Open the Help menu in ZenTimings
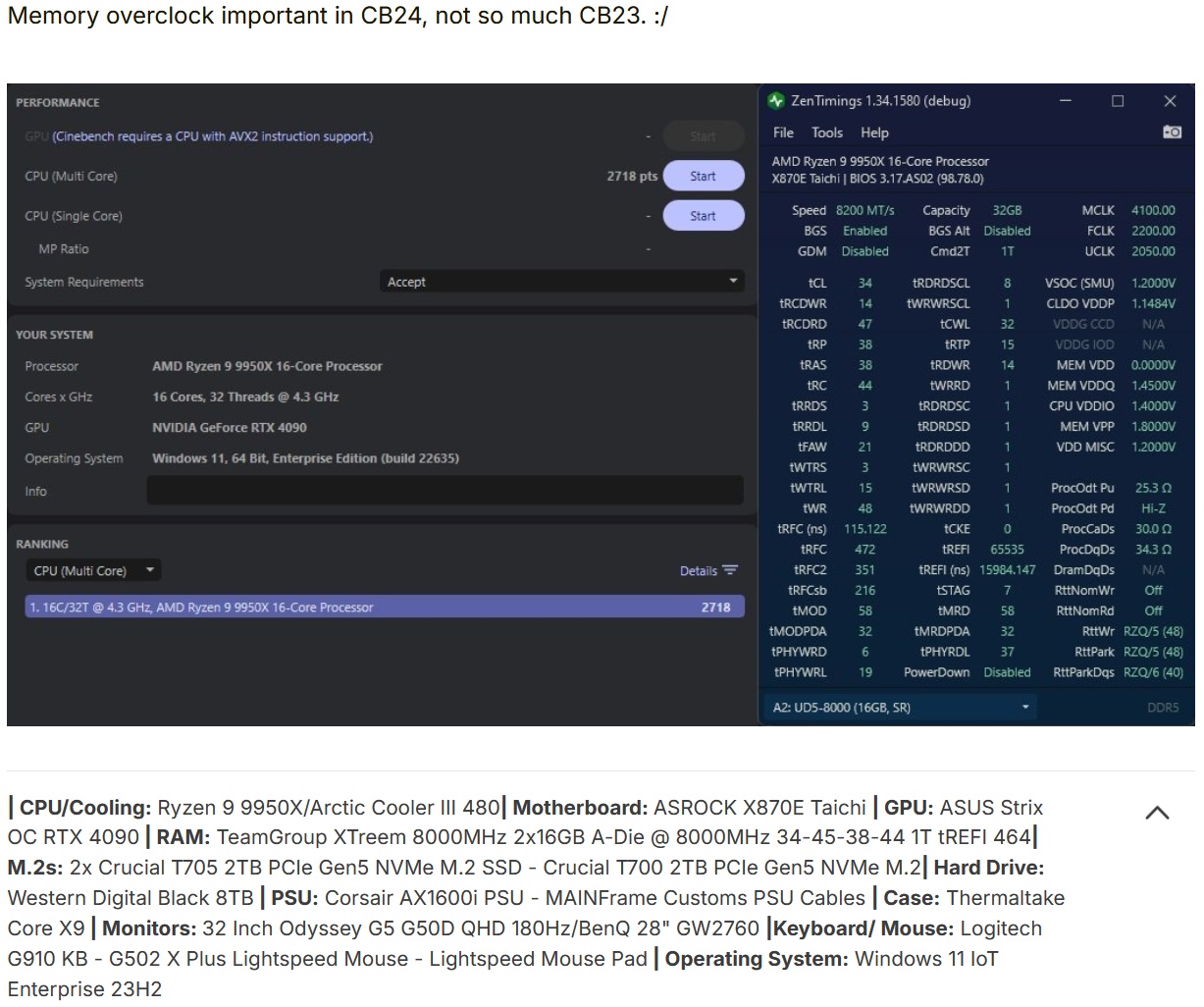1204x1007 pixels. [874, 132]
